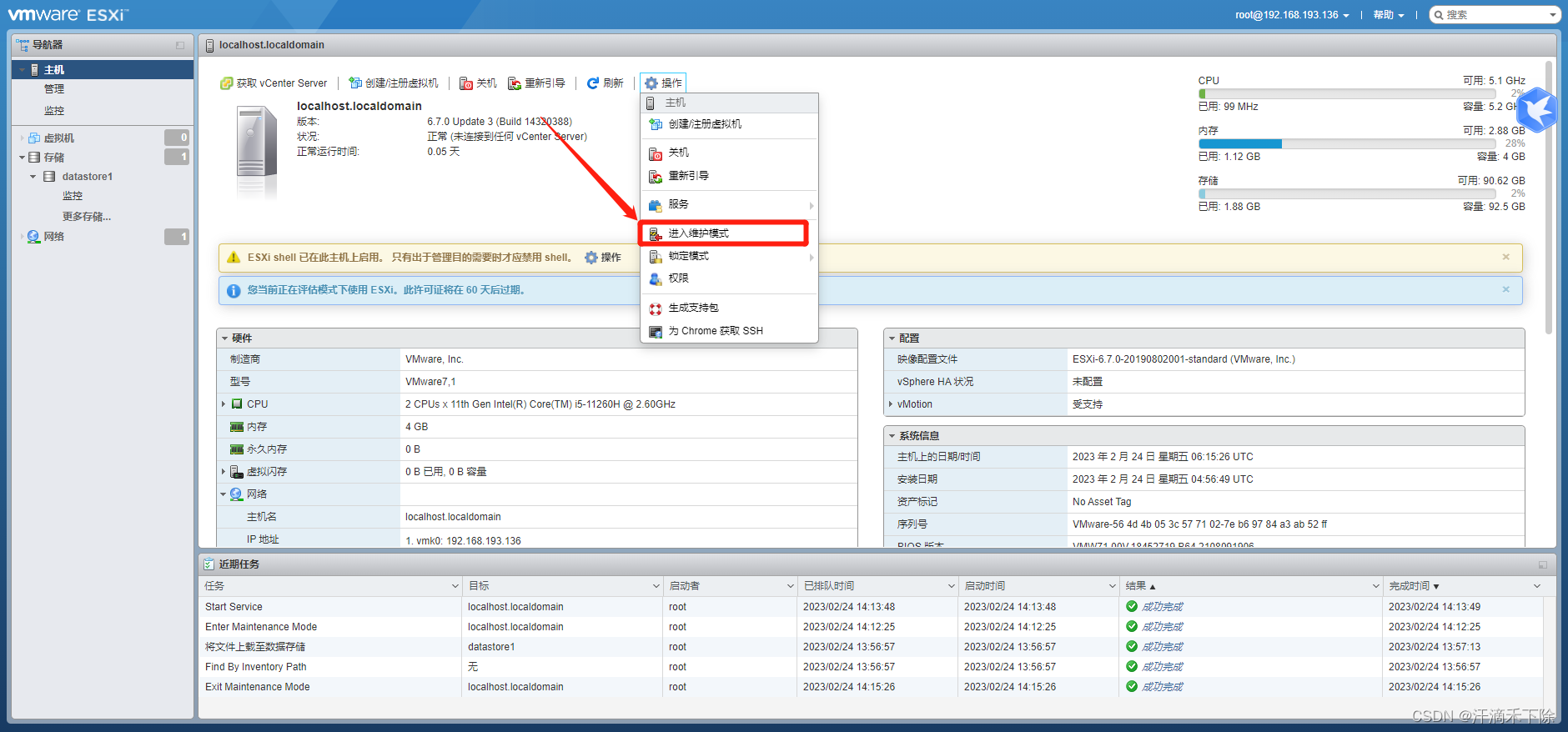Dismiss the evaluation mode info banner
The width and height of the screenshot is (1568, 732).
1506,289
